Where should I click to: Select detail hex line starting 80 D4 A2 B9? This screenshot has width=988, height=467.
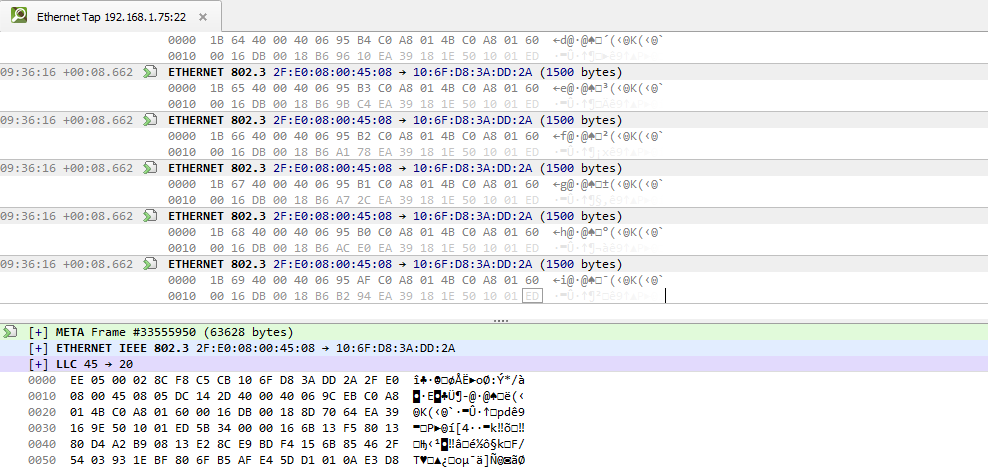tap(277, 444)
